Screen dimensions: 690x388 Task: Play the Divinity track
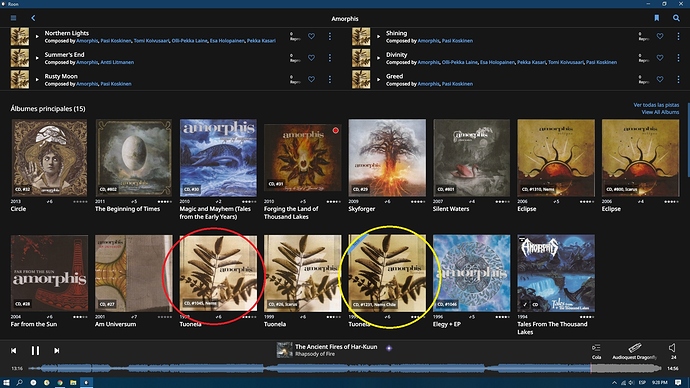378,58
